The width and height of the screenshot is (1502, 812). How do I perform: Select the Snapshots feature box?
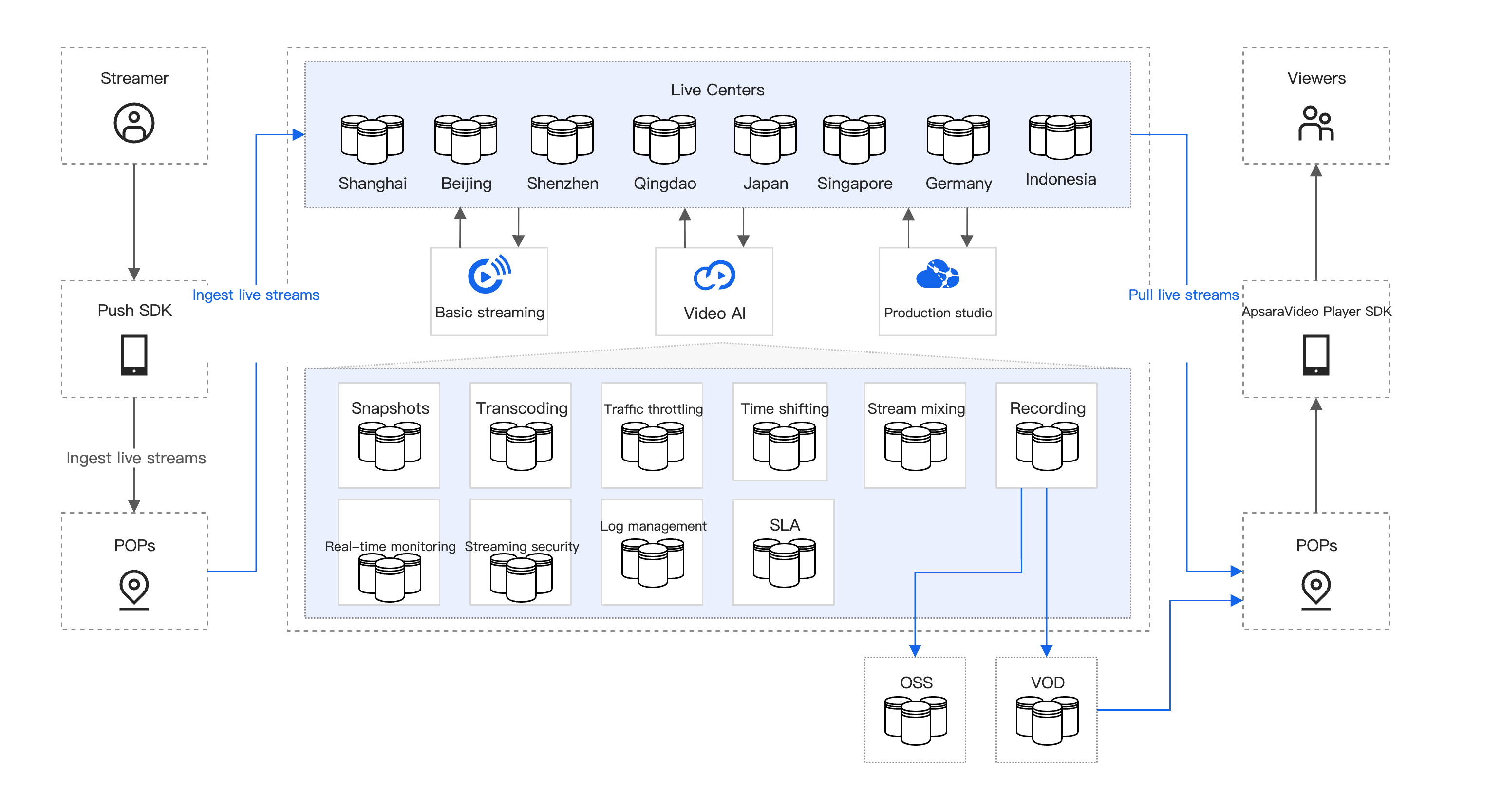pyautogui.click(x=389, y=435)
